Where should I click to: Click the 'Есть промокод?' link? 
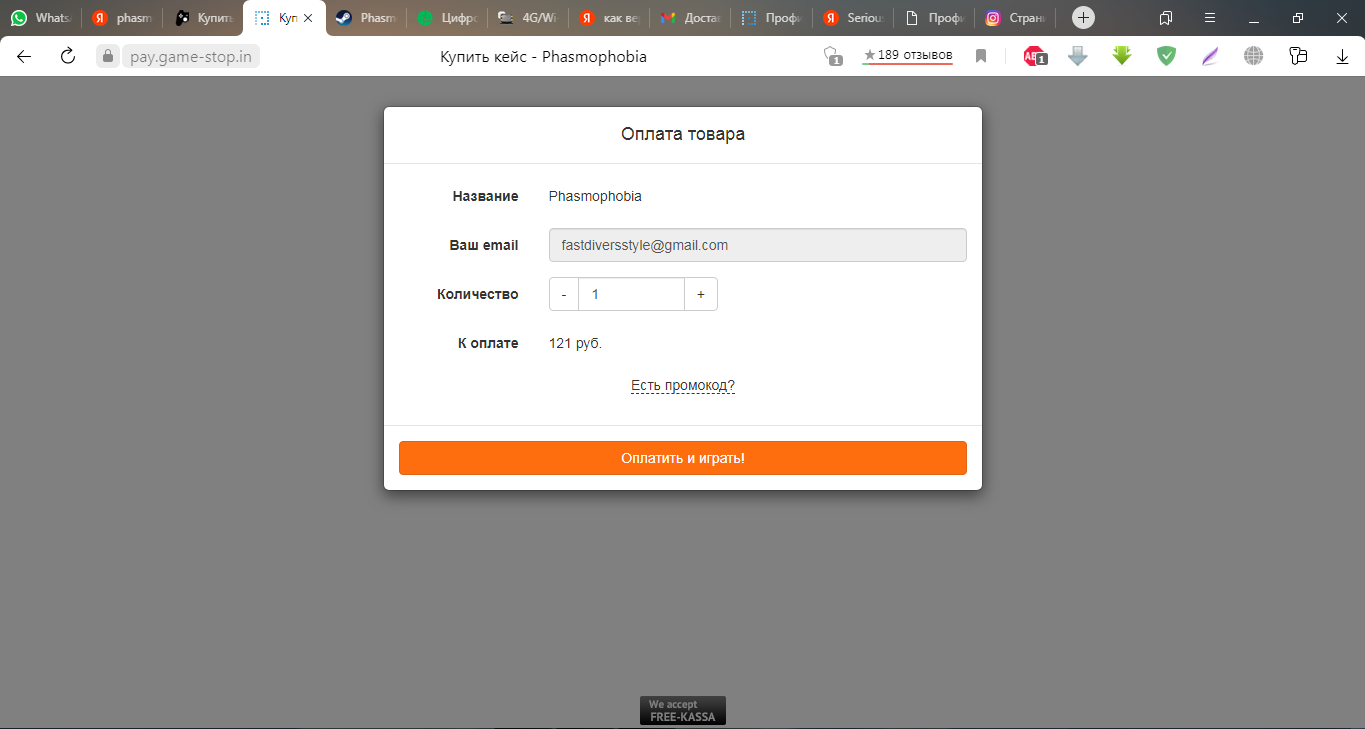683,385
